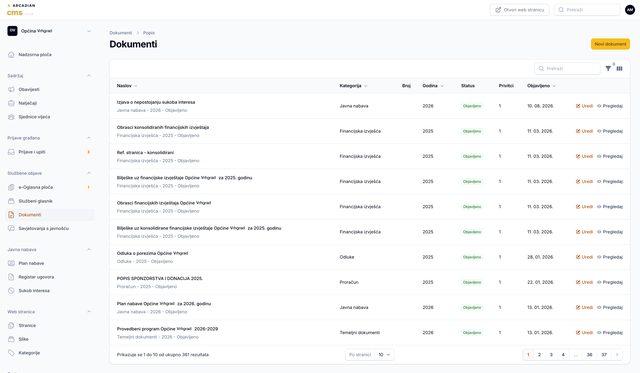Screen dimensions: 640x373
Task: Focus the documents table search field
Action: tap(567, 69)
